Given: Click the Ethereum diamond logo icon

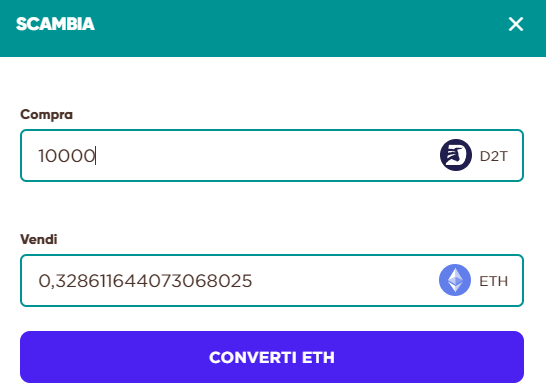Looking at the screenshot, I should tap(455, 280).
